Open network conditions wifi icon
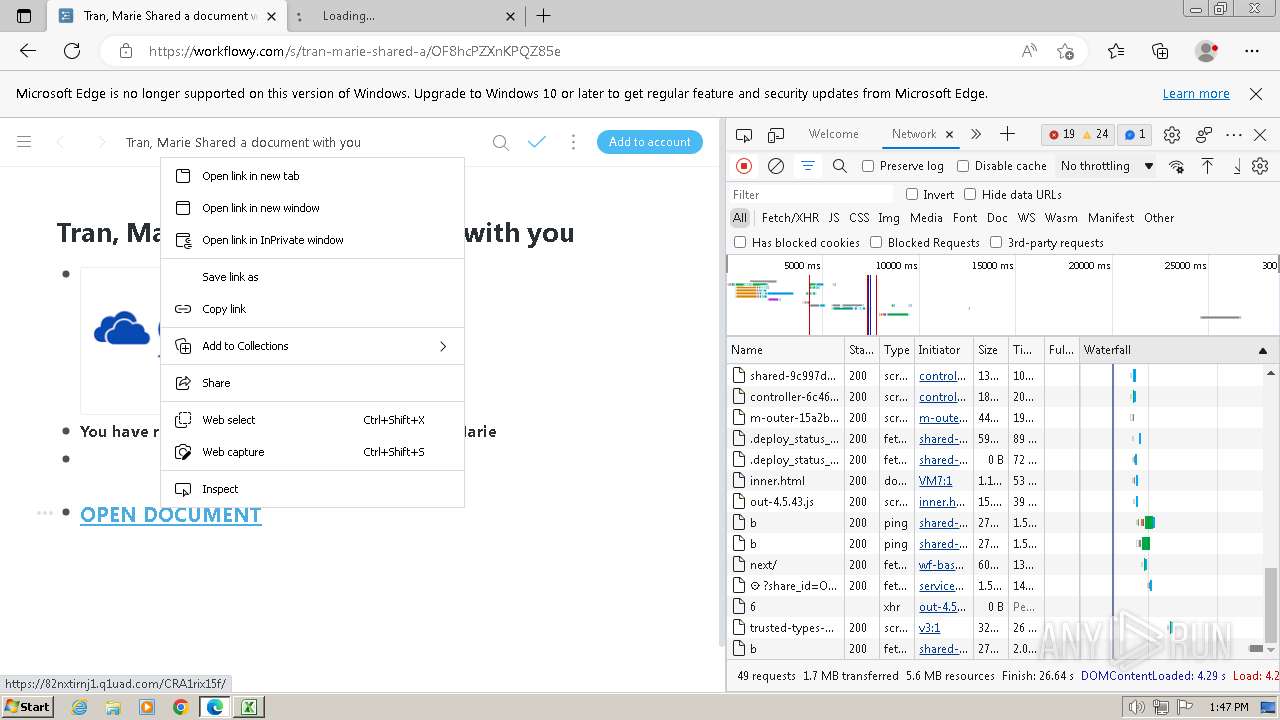Viewport: 1280px width, 720px height. click(x=1177, y=166)
